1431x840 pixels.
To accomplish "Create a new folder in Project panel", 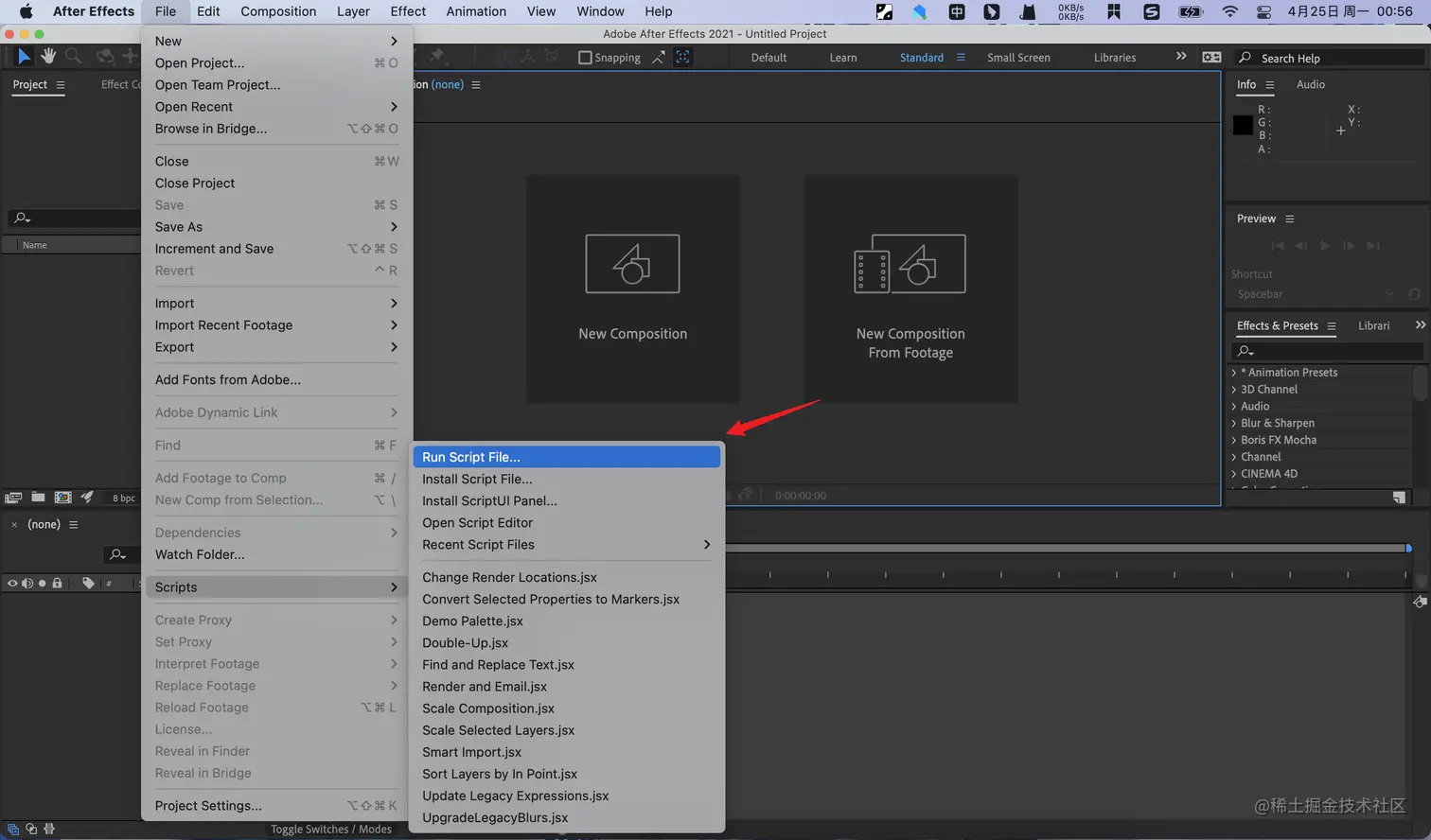I will pos(38,498).
